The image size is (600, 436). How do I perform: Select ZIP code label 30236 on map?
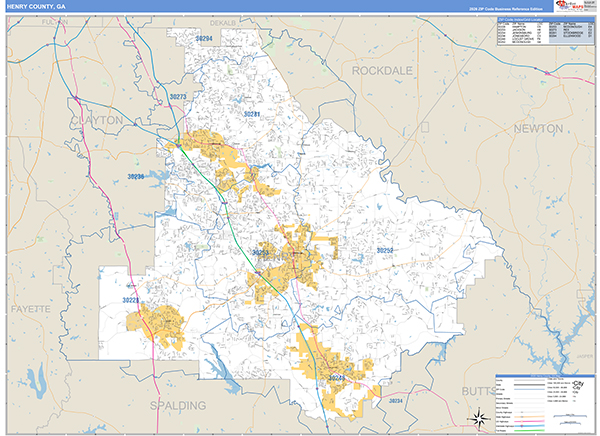136,176
